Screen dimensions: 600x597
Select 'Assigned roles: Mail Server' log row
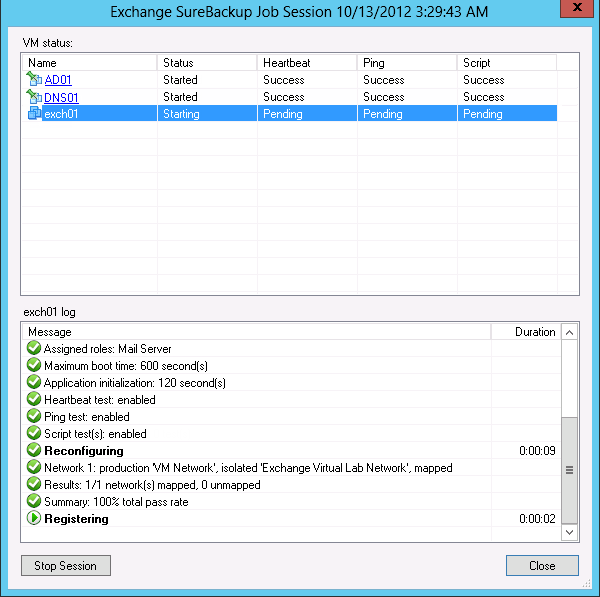click(292, 349)
